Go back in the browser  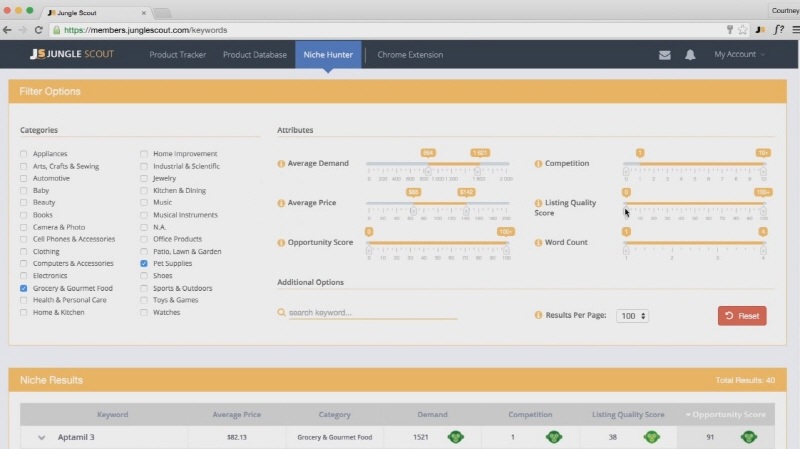click(7, 30)
